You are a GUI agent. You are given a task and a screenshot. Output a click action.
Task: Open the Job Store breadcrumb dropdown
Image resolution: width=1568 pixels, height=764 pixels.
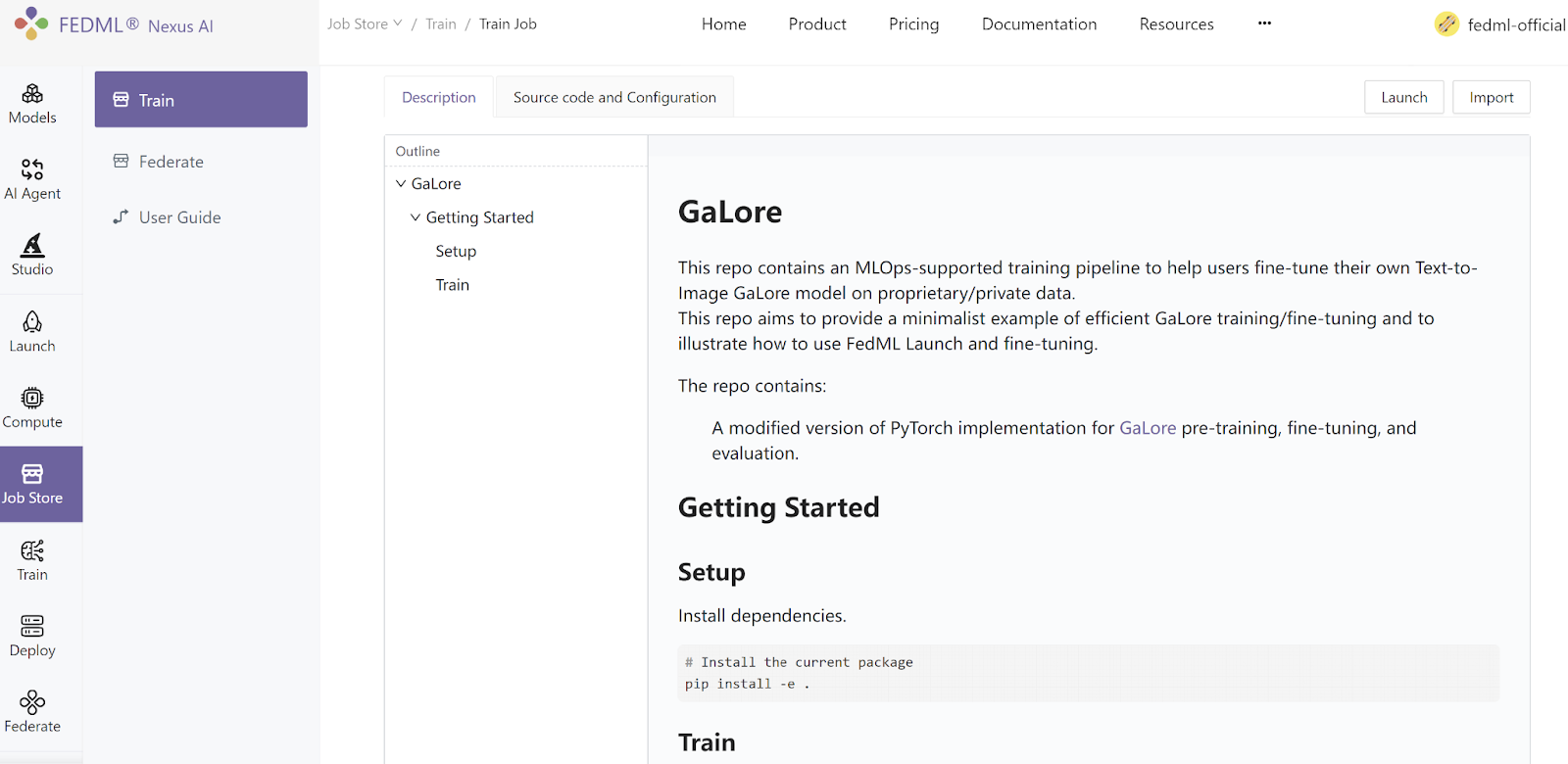coord(365,24)
